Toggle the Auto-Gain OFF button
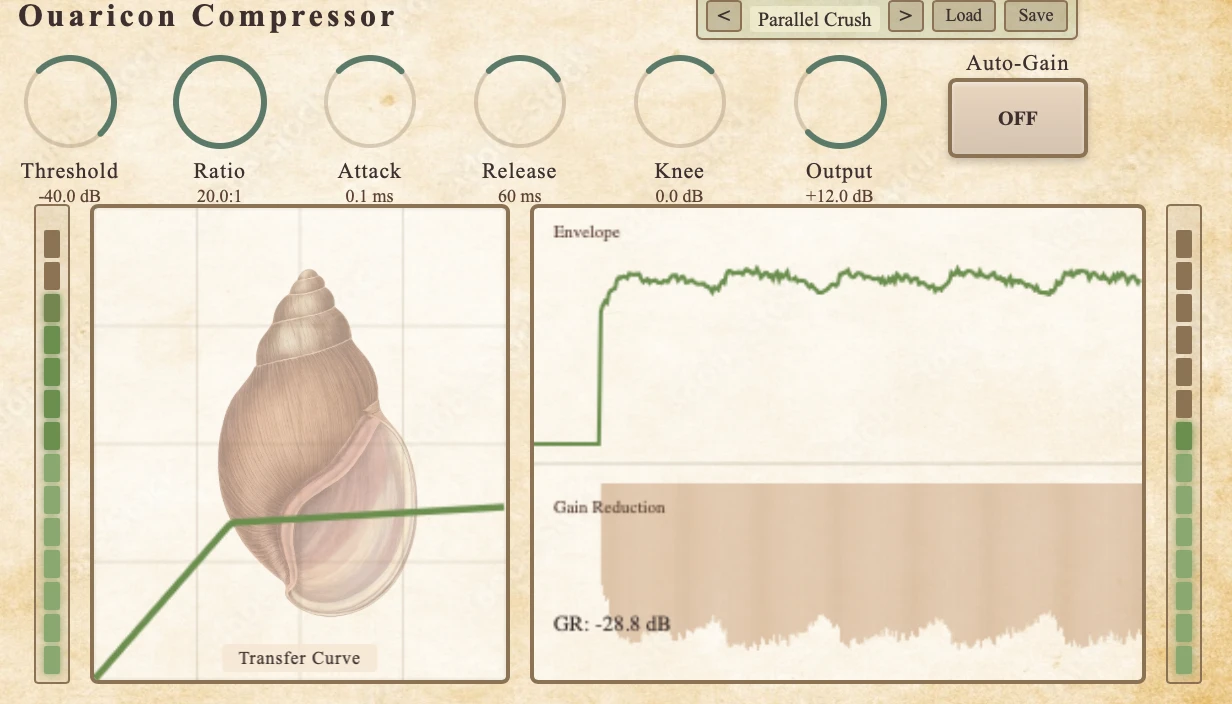1232x704 pixels. click(1017, 119)
